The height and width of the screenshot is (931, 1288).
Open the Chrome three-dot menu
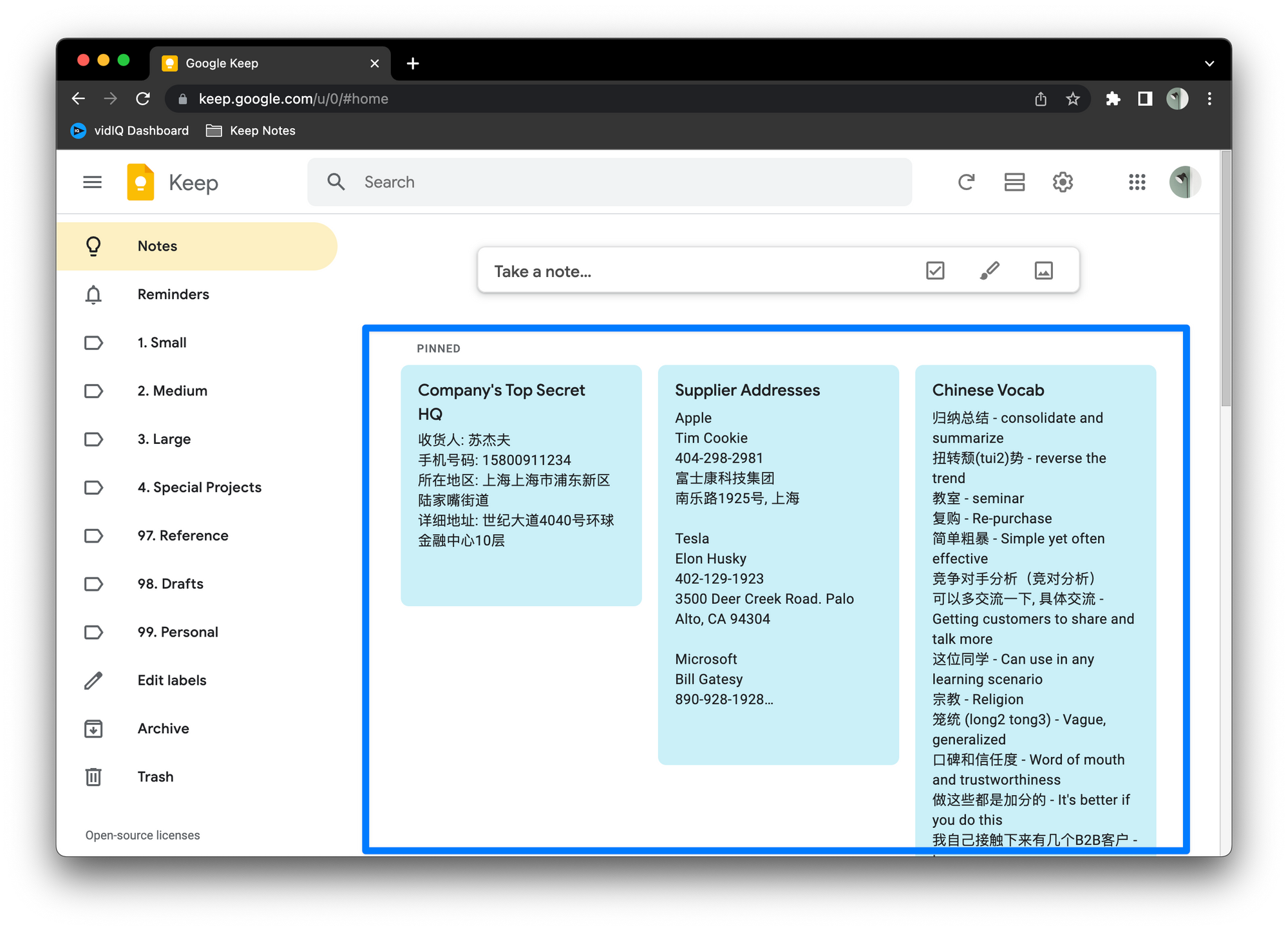pyautogui.click(x=1209, y=99)
